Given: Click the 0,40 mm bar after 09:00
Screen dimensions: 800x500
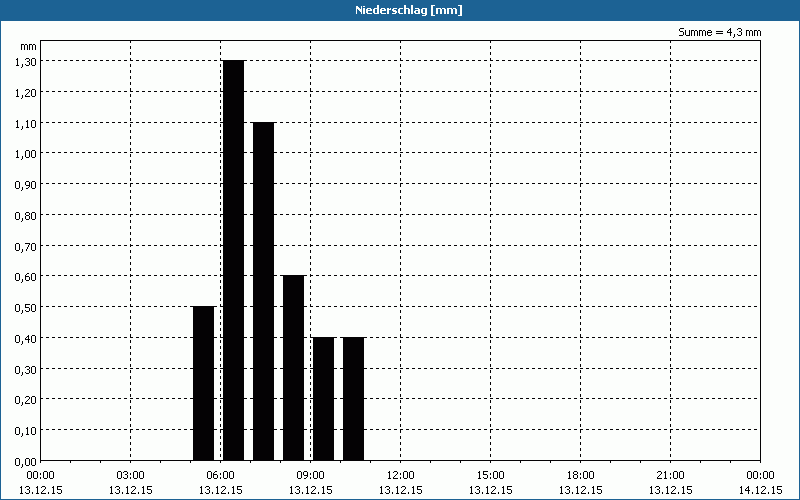Looking at the screenshot, I should pyautogui.click(x=323, y=399).
